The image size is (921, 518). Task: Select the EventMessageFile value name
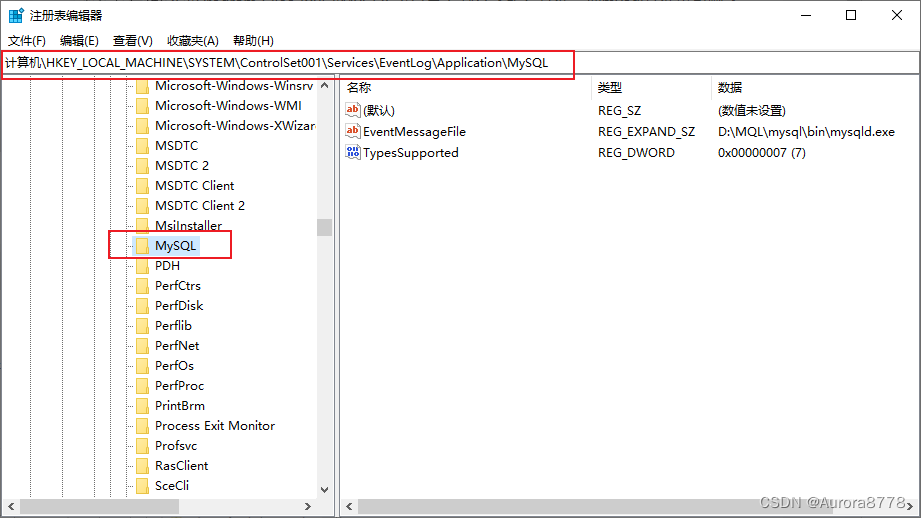pos(414,132)
